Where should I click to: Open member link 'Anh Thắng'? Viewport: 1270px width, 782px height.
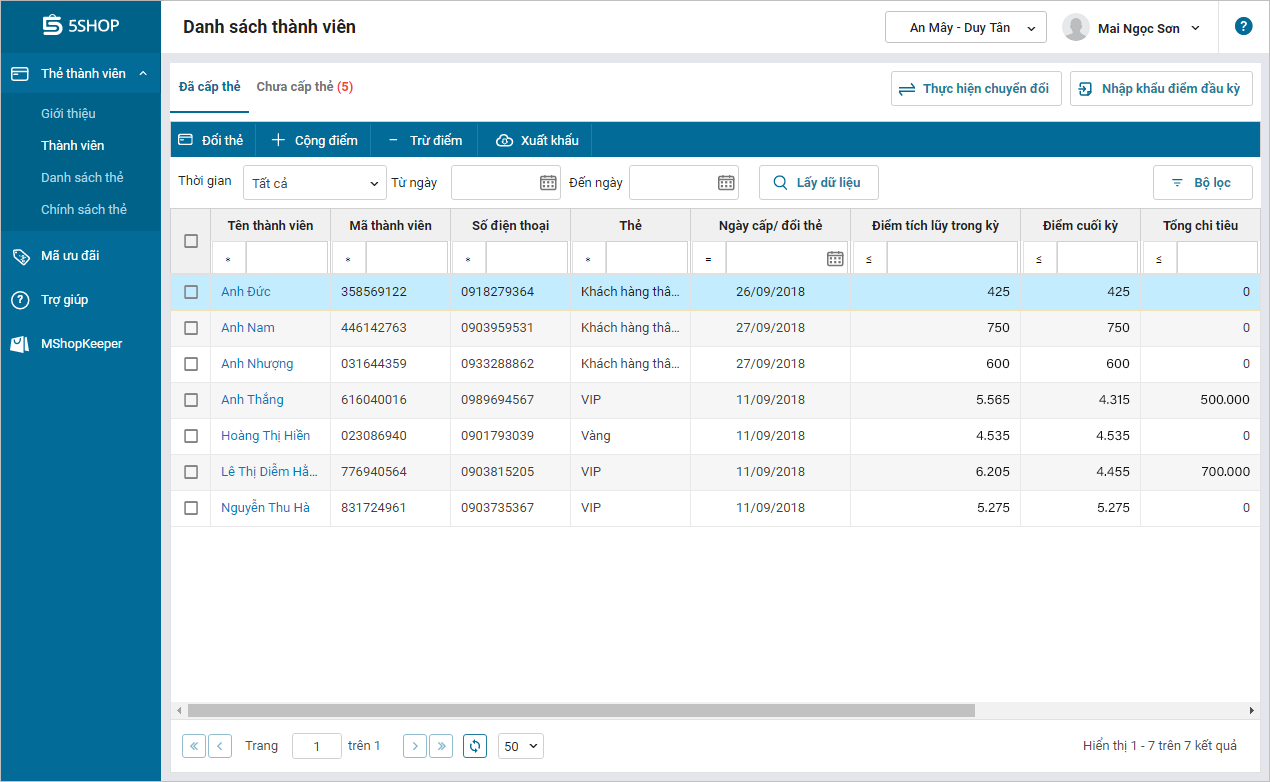tap(252, 400)
